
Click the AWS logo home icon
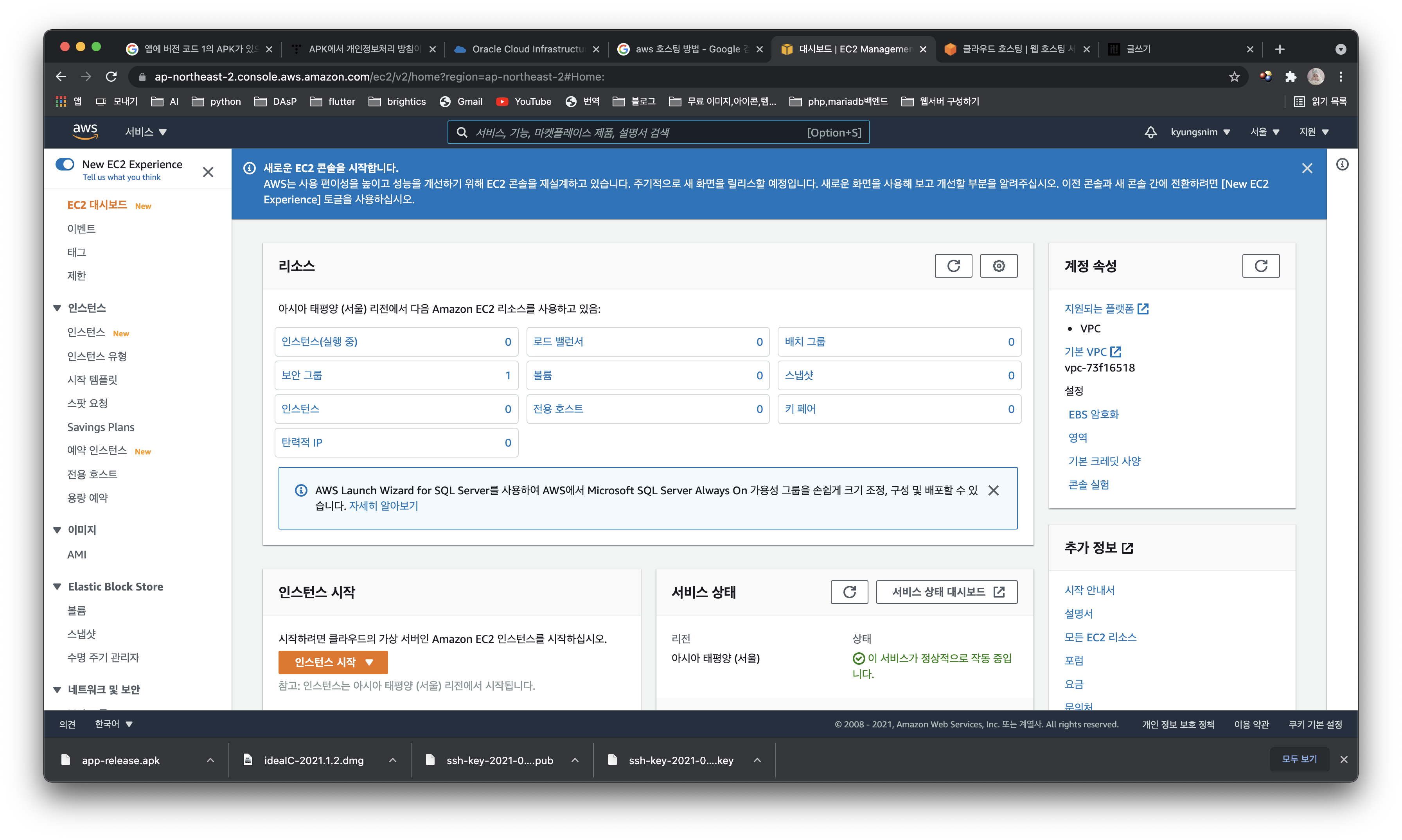pos(85,132)
